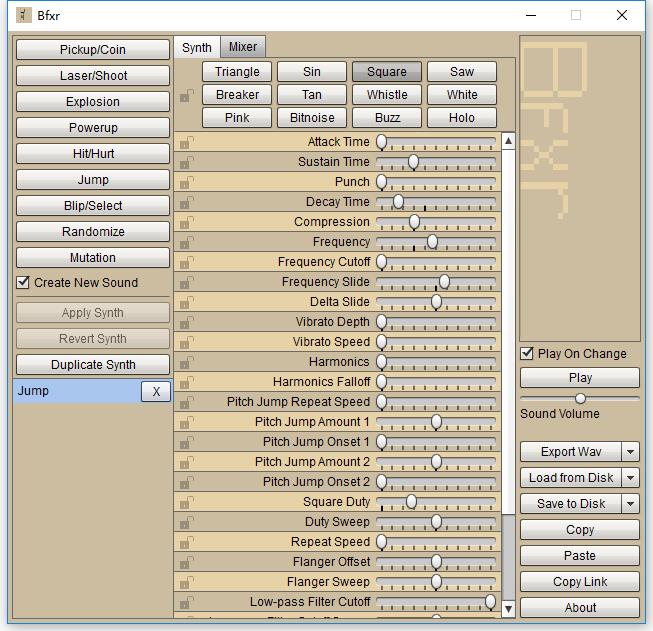Viewport: 653px width, 631px height.
Task: Toggle the lock icon for Pitch Jump Repeat Speed
Action: pyautogui.click(x=187, y=402)
